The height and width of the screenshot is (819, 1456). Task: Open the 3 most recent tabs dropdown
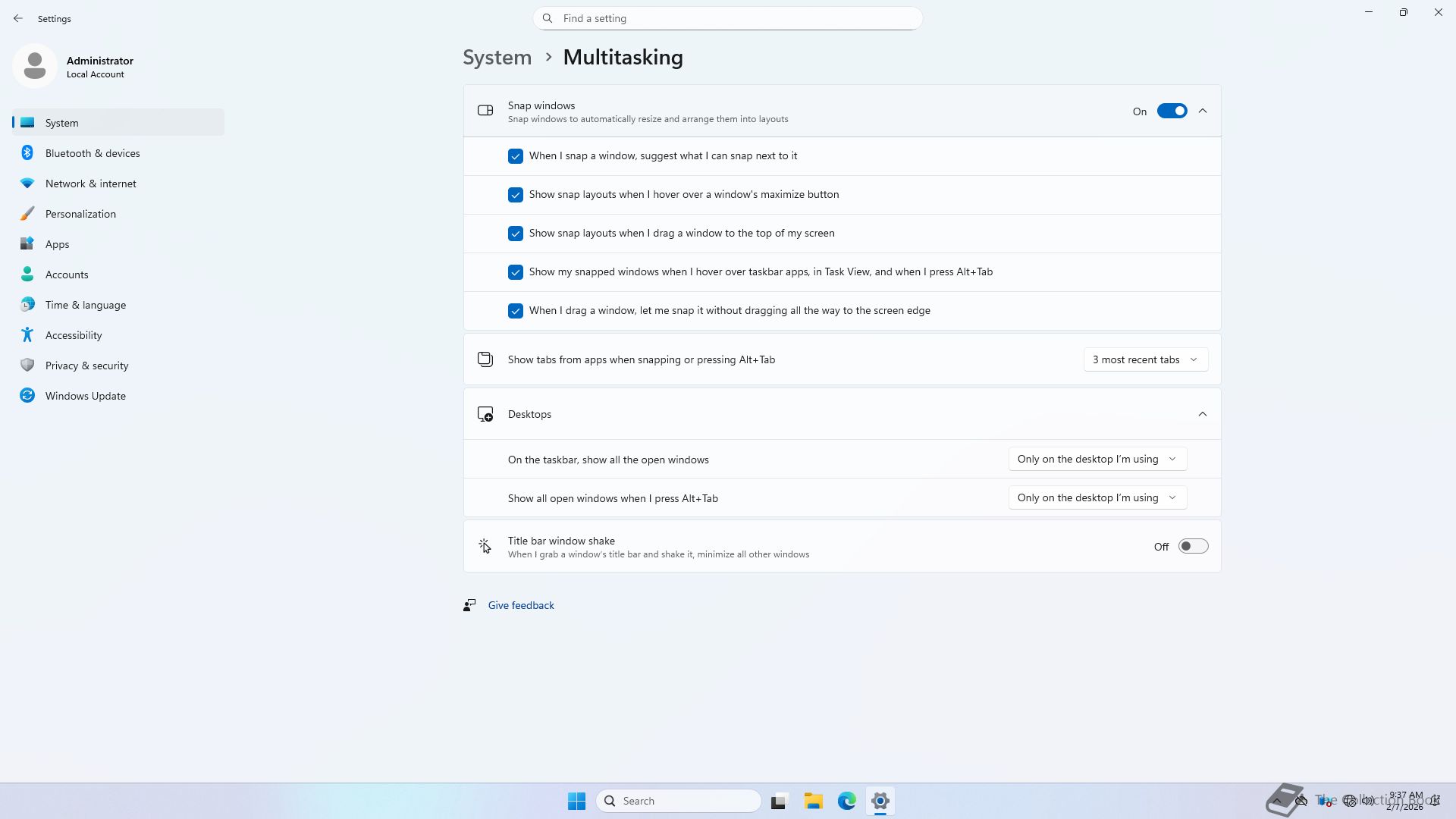pos(1145,359)
